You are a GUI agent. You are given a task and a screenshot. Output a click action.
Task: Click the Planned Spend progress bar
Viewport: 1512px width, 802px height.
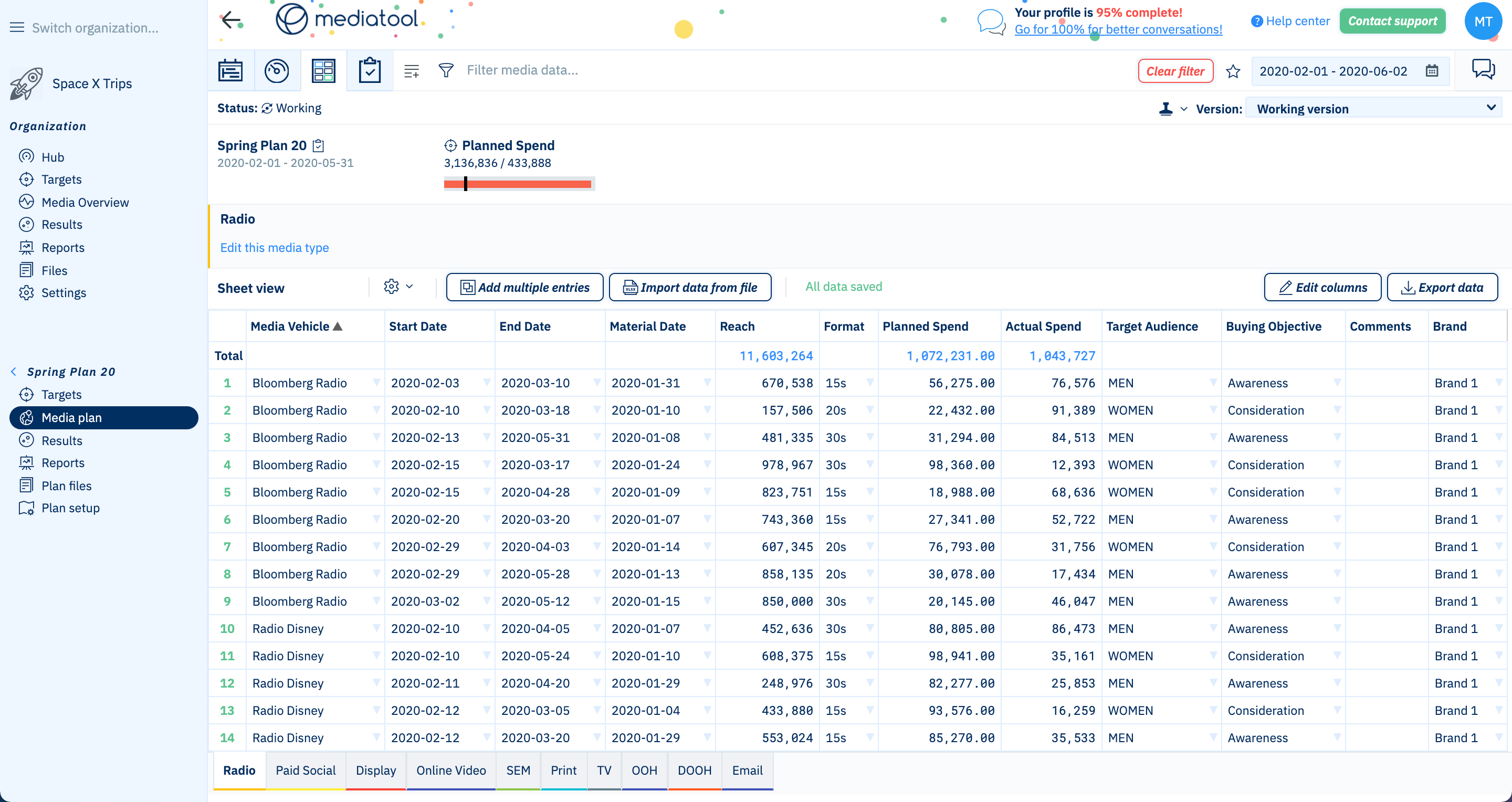[x=519, y=184]
